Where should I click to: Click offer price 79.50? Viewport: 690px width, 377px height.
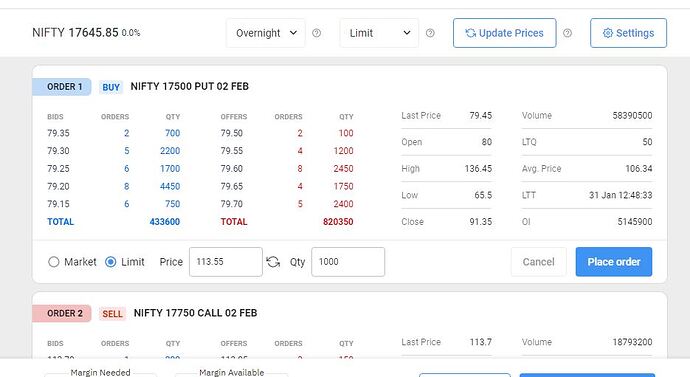tap(232, 133)
